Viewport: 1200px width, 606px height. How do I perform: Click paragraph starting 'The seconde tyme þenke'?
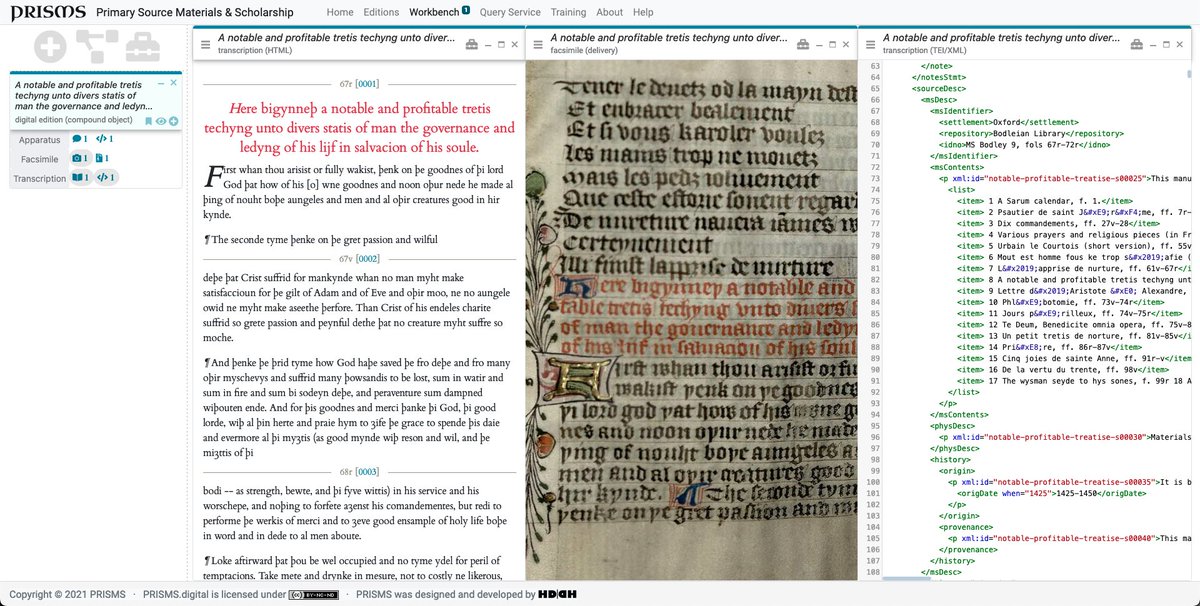320,239
